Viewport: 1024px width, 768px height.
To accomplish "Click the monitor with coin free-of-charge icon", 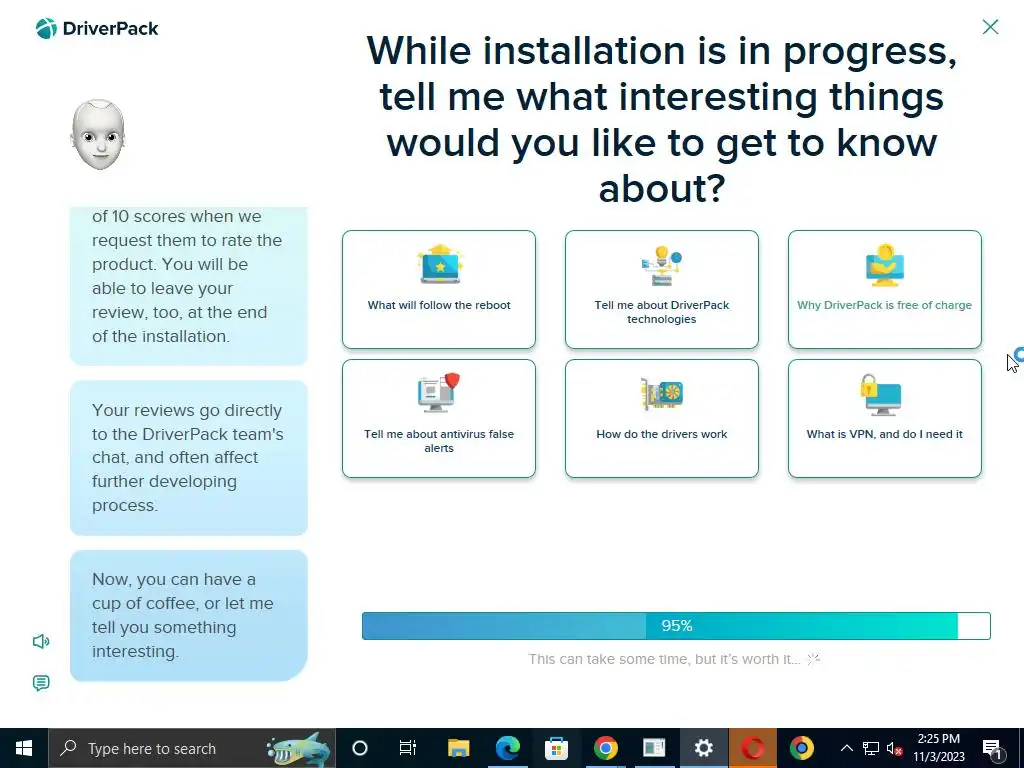I will tap(884, 265).
